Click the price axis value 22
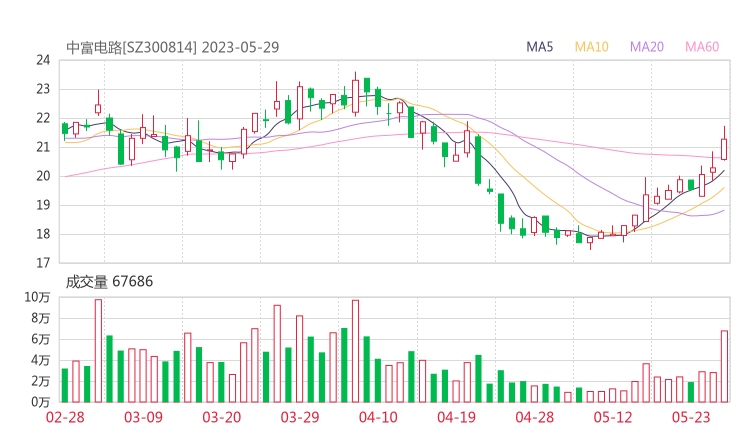This screenshot has height=440, width=740. click(x=42, y=118)
